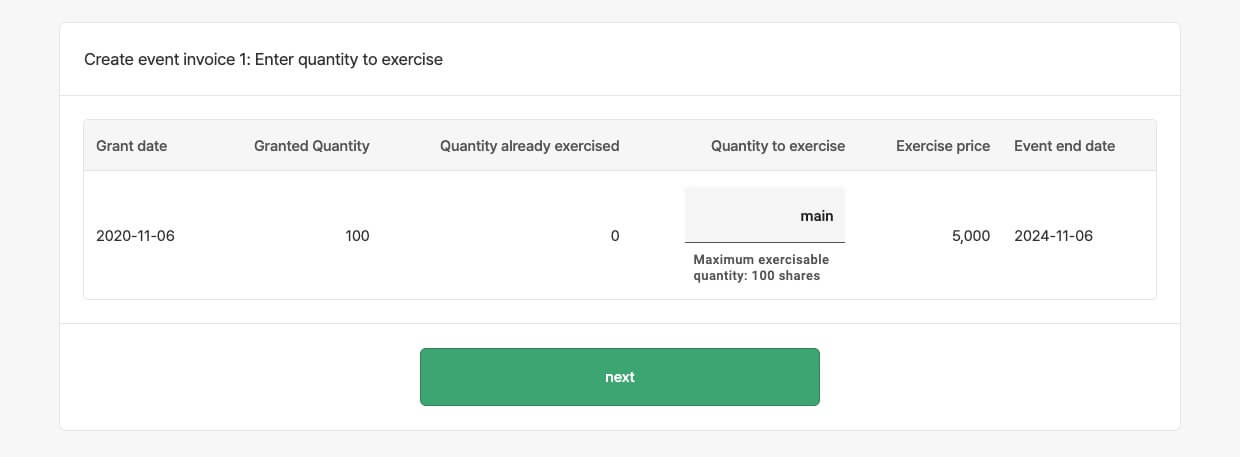Click empty footer area left of next button
This screenshot has height=457, width=1240.
[x=240, y=377]
